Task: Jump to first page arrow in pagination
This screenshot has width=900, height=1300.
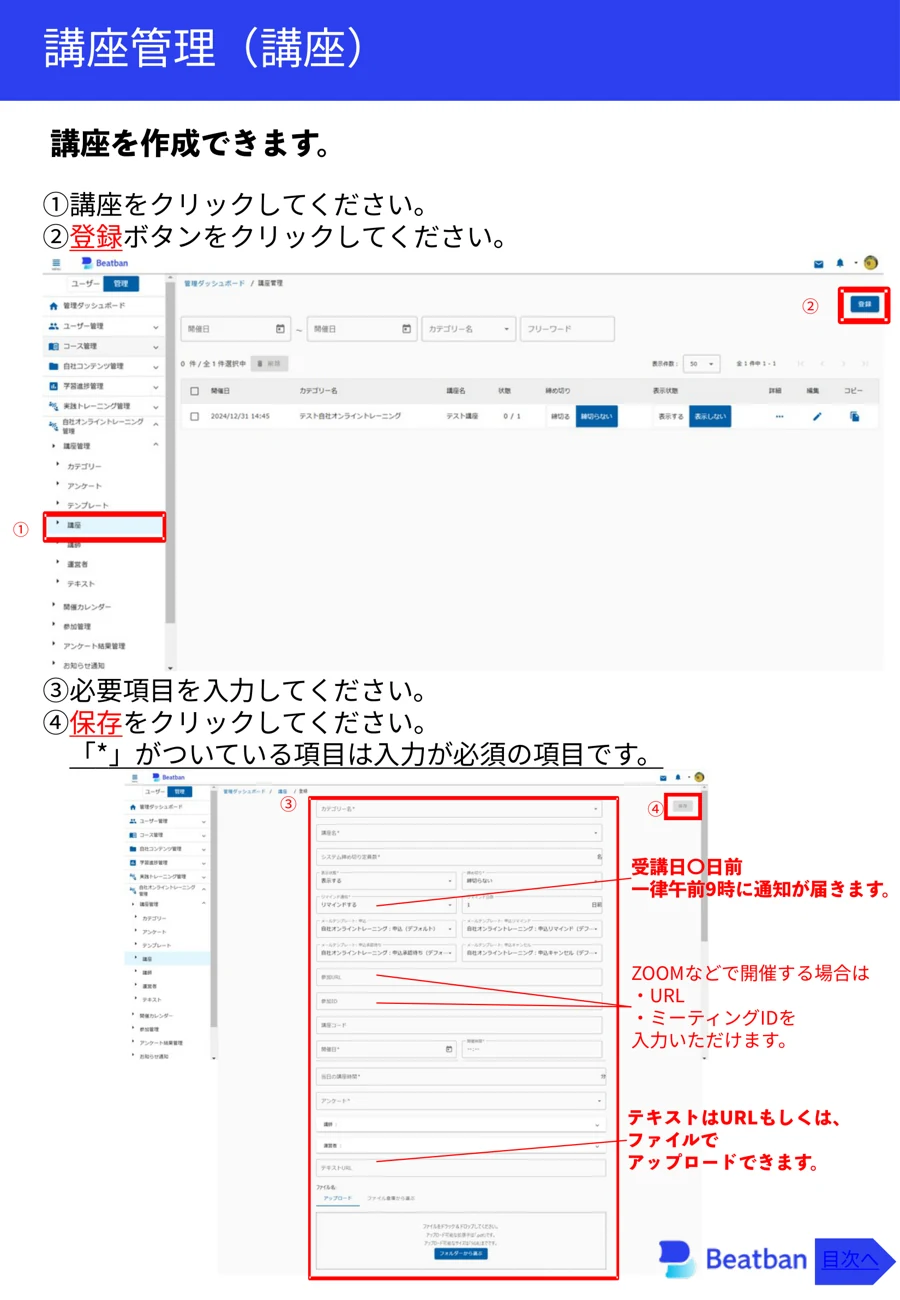Action: [799, 364]
